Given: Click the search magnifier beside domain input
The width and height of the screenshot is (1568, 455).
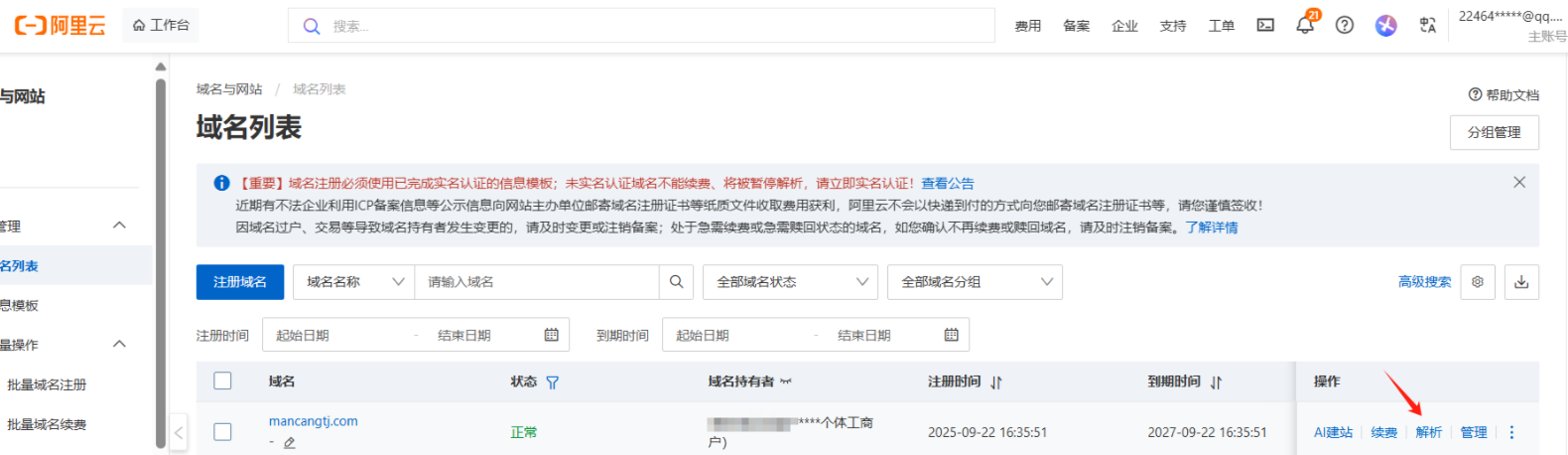Looking at the screenshot, I should click(x=676, y=282).
